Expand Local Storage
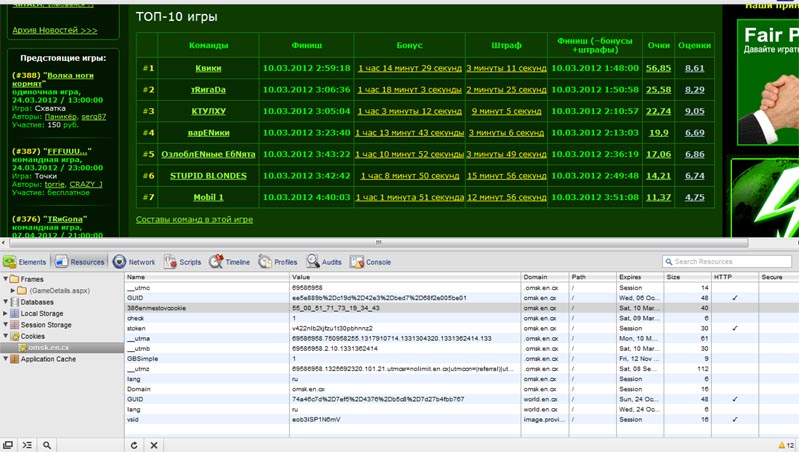This screenshot has width=799, height=452. [x=5, y=313]
